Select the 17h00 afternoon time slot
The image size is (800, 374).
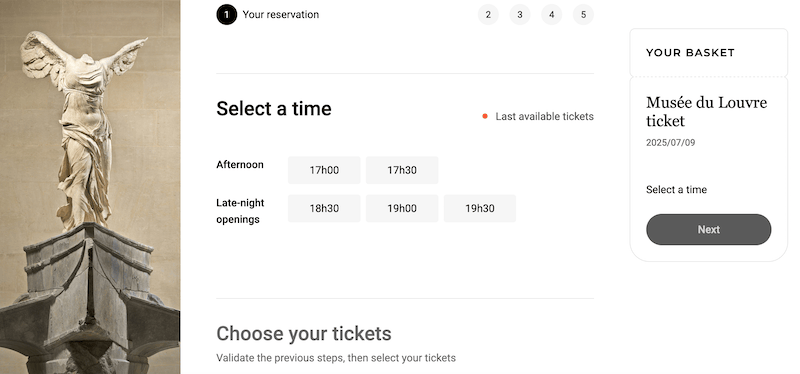[324, 170]
